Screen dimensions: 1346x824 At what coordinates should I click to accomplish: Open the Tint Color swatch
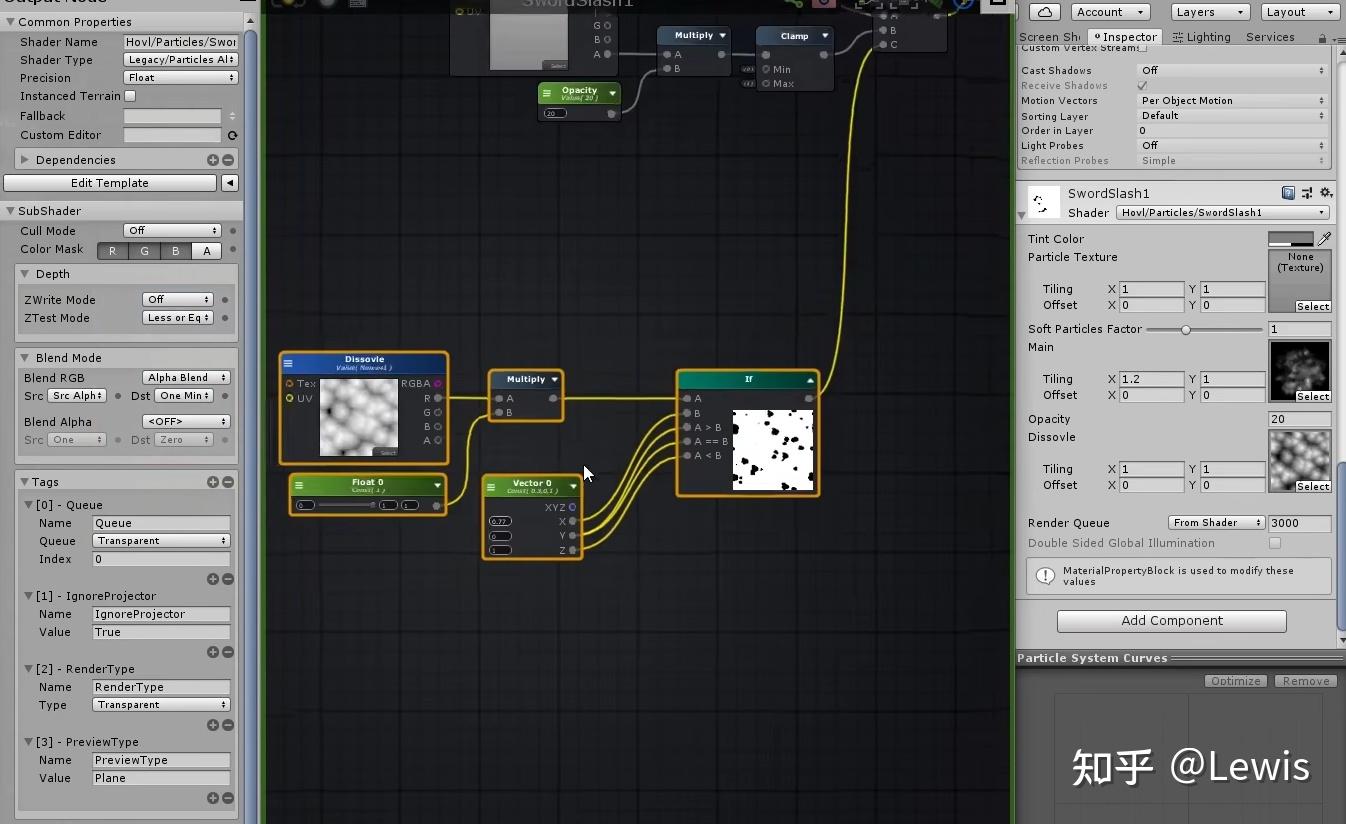(x=1291, y=239)
